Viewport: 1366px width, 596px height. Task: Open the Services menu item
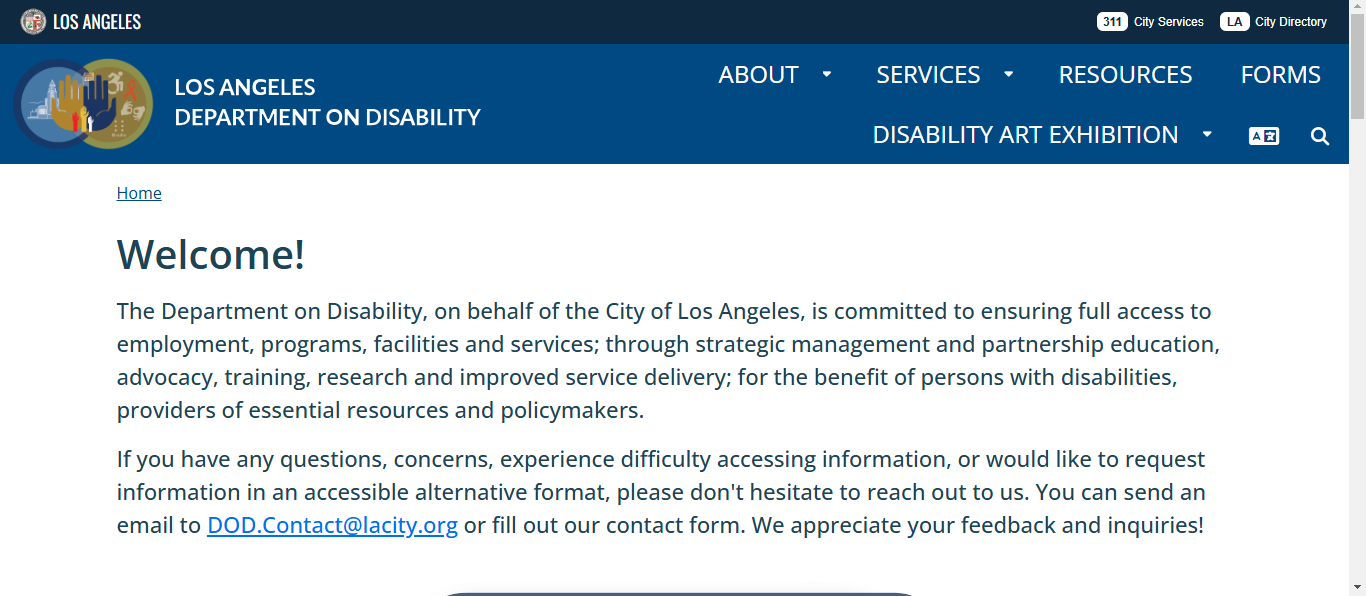(928, 75)
